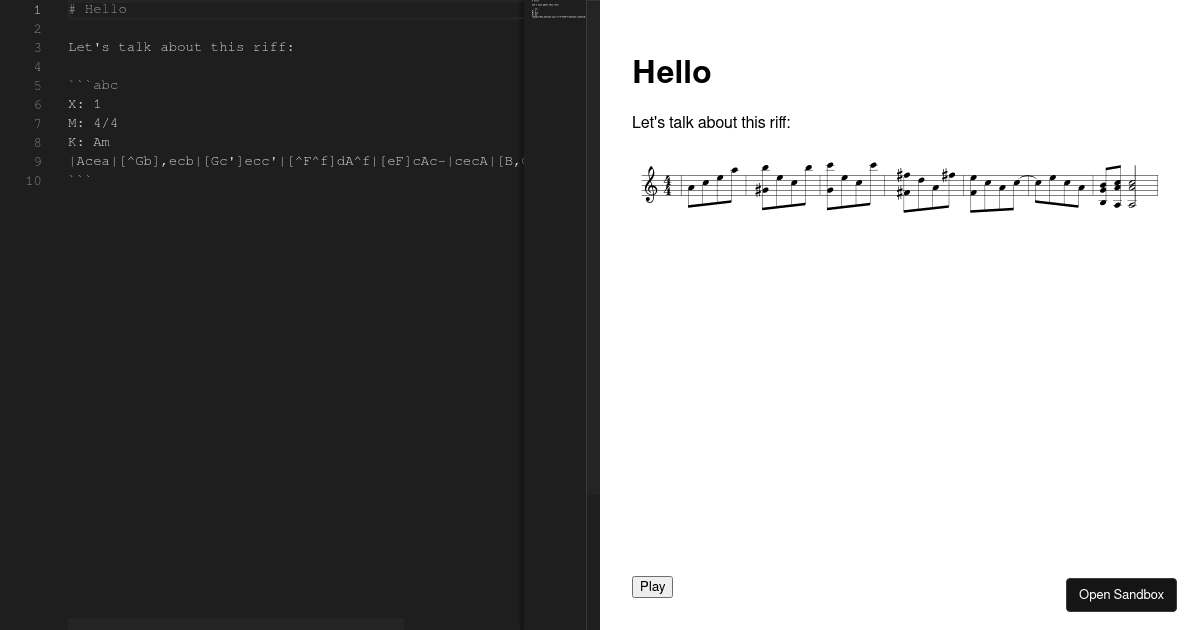1200x630 pixels.
Task: Click the closing '```' fence on line 10
Action: click(78, 181)
